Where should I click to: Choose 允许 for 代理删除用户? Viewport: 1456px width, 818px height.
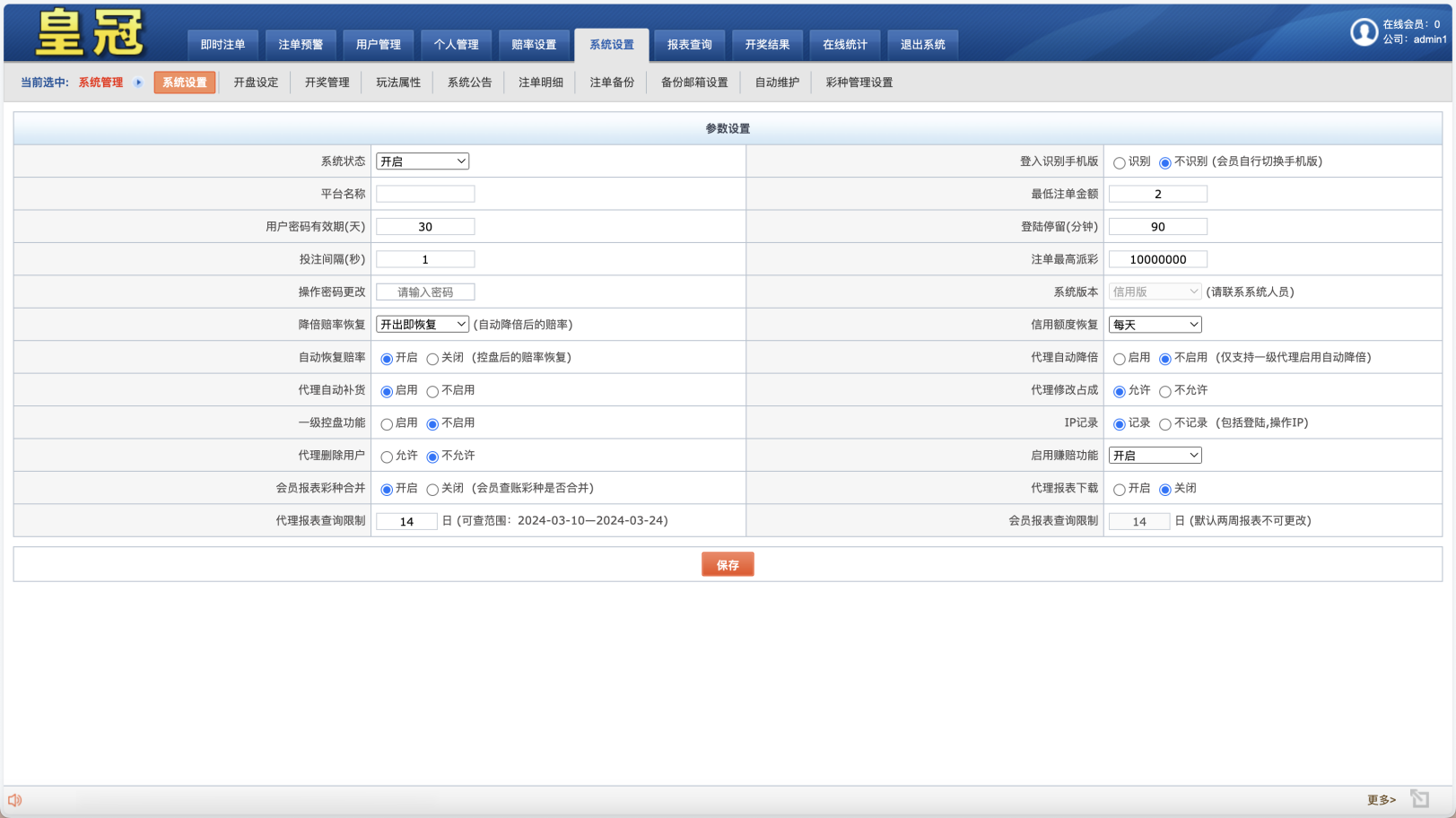(x=387, y=456)
